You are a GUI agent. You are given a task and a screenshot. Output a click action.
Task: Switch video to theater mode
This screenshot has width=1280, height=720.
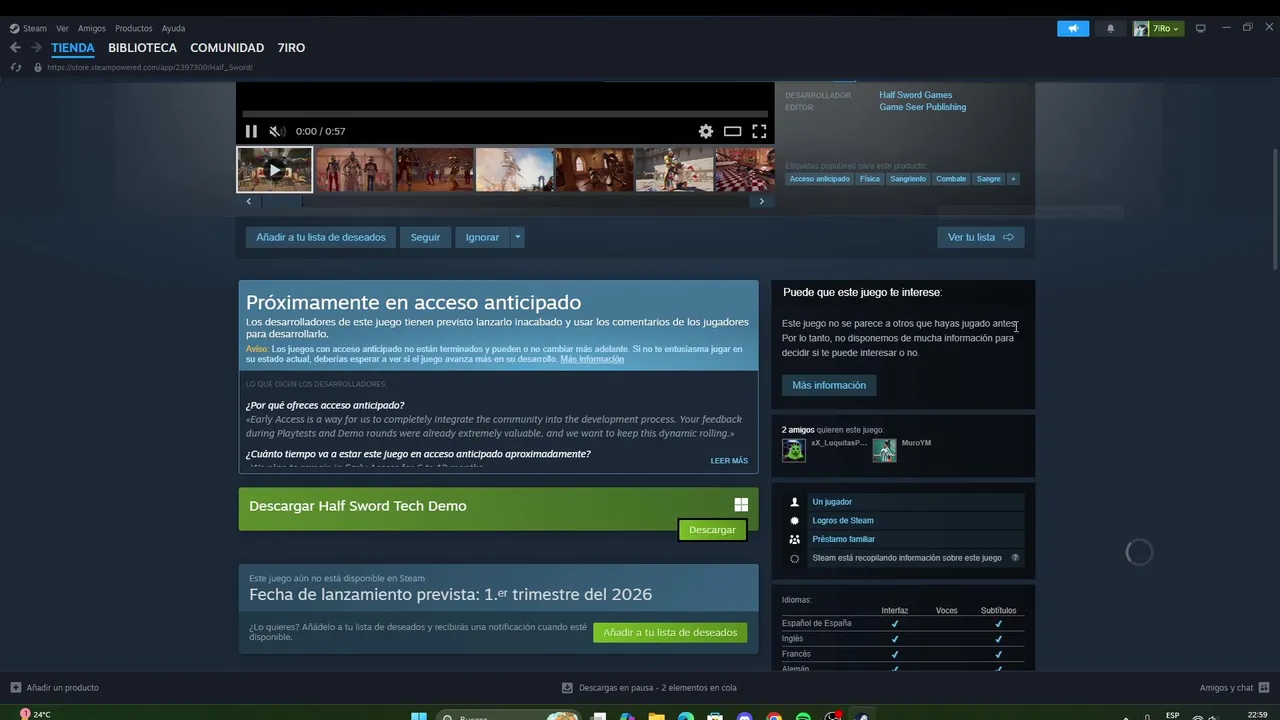pos(732,131)
